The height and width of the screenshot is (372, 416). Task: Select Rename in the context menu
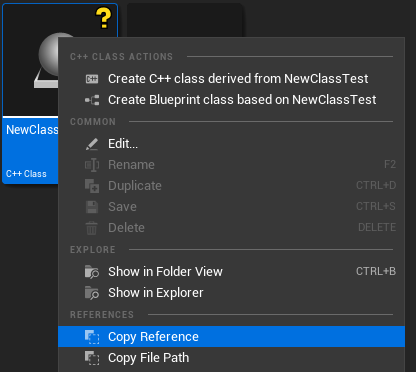[x=231, y=165]
